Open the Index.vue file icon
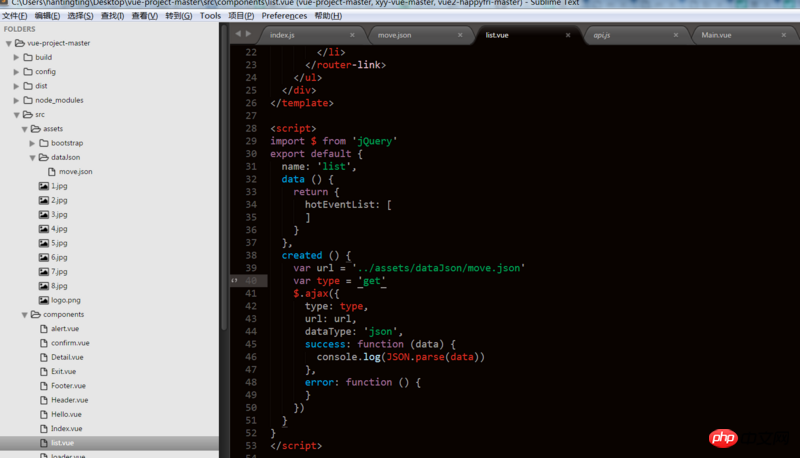 click(x=44, y=428)
